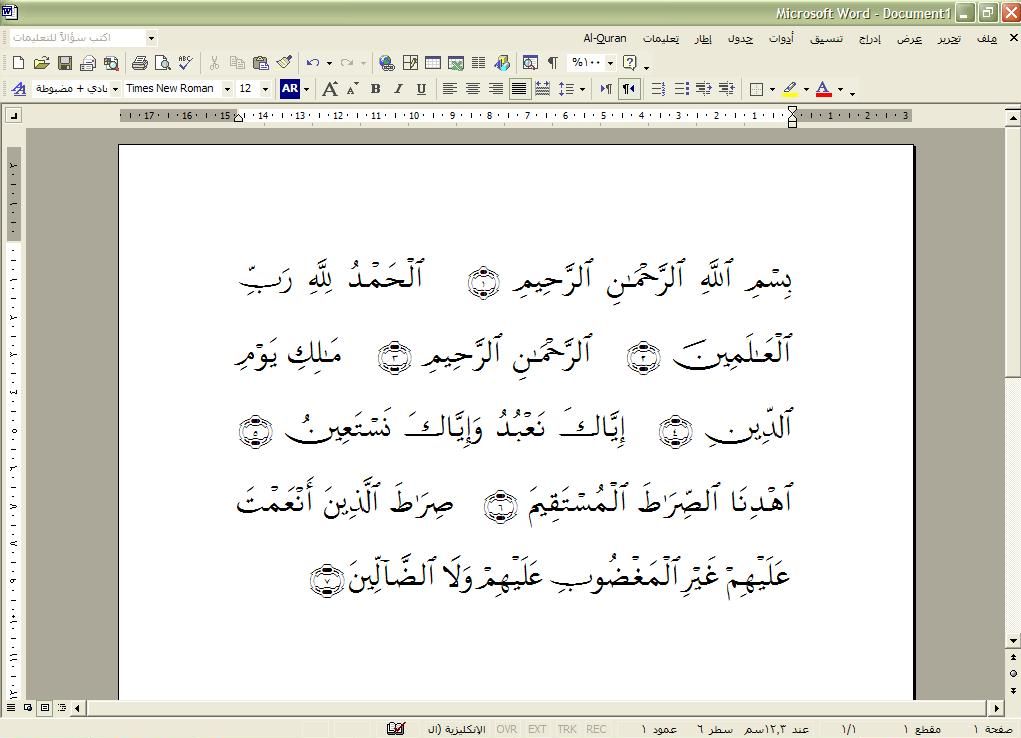Toggle italic formatting

pos(399,89)
